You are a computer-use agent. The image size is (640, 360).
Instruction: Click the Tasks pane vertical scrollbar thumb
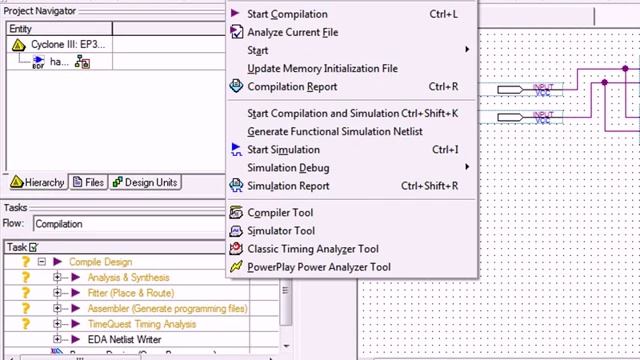(x=286, y=302)
